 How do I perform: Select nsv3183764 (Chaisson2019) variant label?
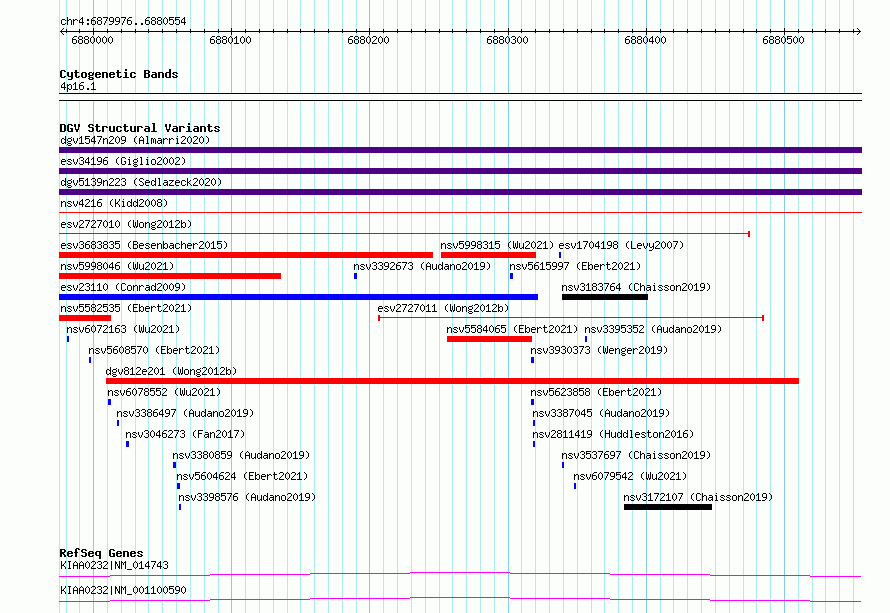pyautogui.click(x=636, y=287)
